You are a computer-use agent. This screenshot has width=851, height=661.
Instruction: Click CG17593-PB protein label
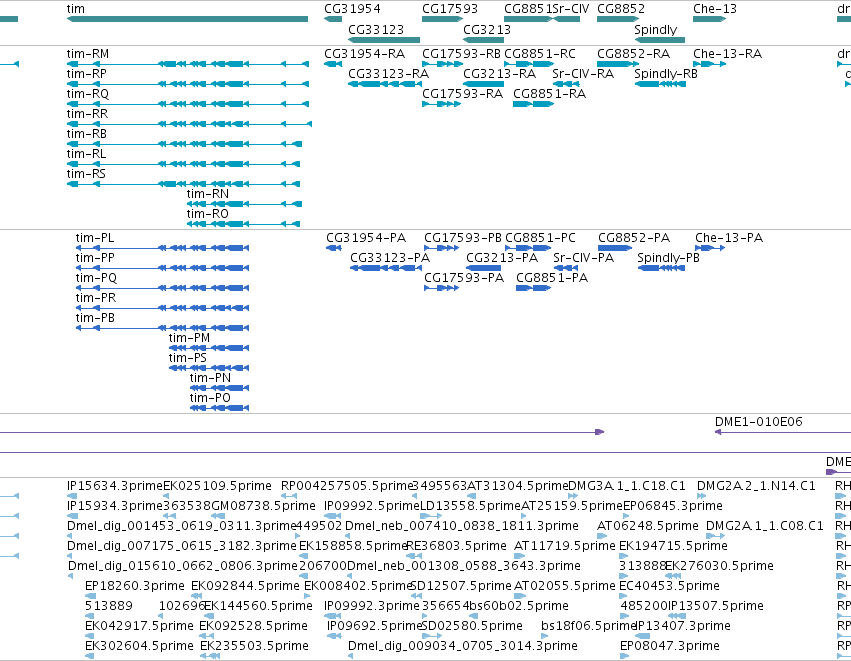(462, 238)
